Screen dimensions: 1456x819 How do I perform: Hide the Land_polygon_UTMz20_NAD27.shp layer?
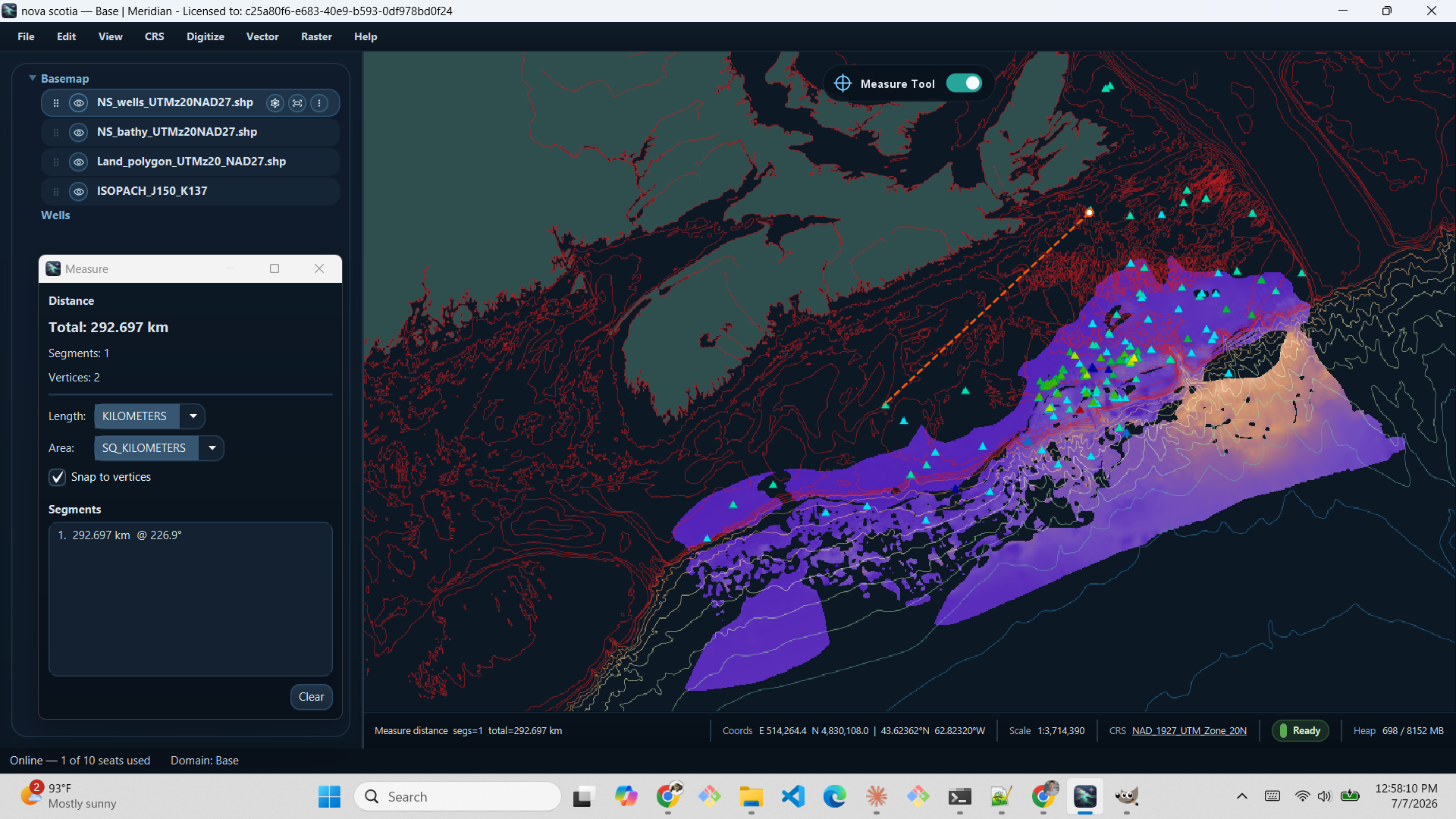click(x=79, y=162)
